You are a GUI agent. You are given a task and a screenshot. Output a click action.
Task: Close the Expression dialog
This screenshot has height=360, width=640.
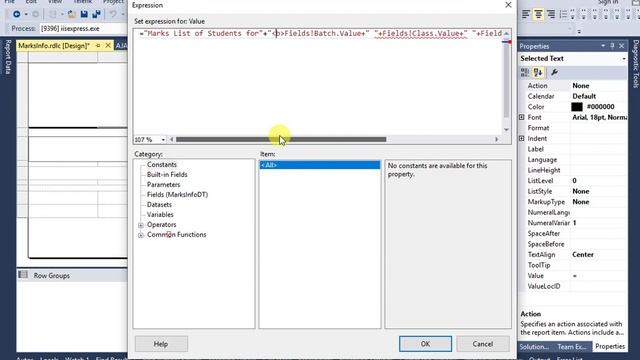[508, 5]
